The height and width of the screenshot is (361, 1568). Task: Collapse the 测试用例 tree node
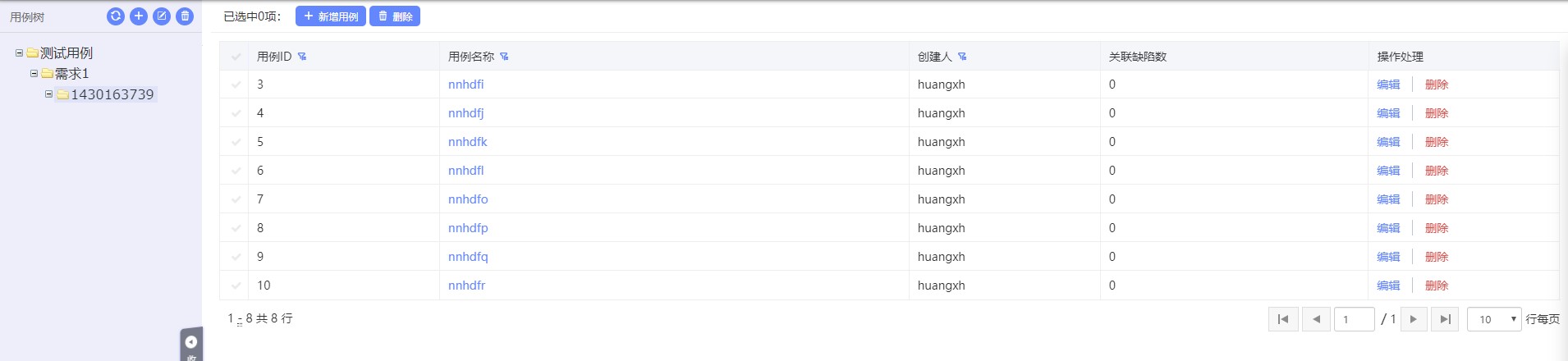point(19,53)
